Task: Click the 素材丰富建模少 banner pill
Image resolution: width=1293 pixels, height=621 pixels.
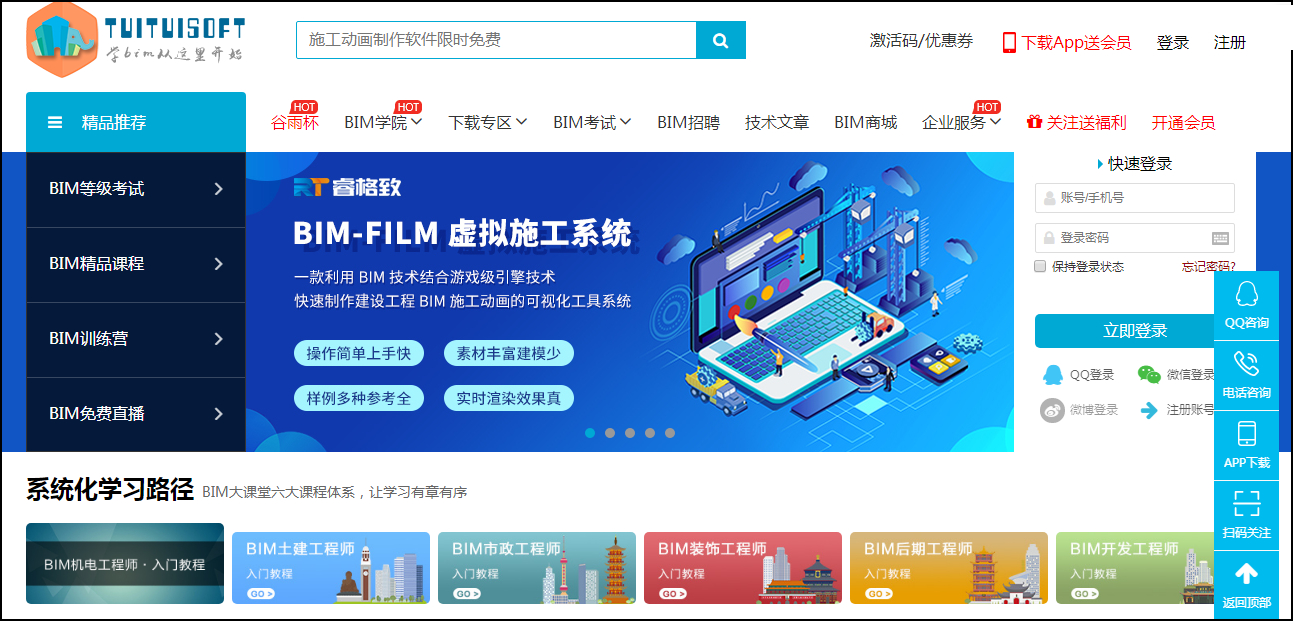Action: [x=509, y=353]
